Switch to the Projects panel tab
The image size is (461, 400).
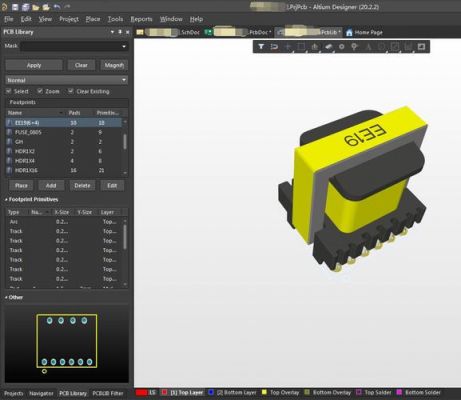[x=14, y=394]
